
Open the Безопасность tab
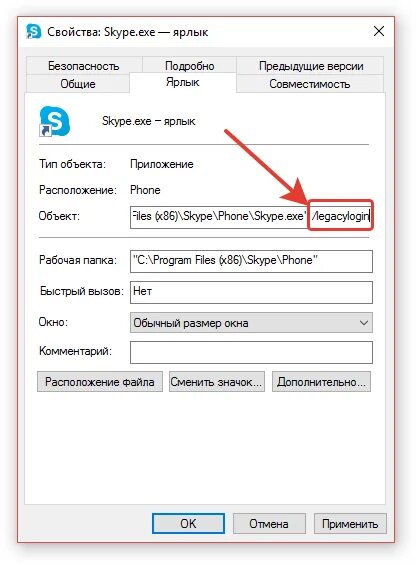(x=84, y=66)
